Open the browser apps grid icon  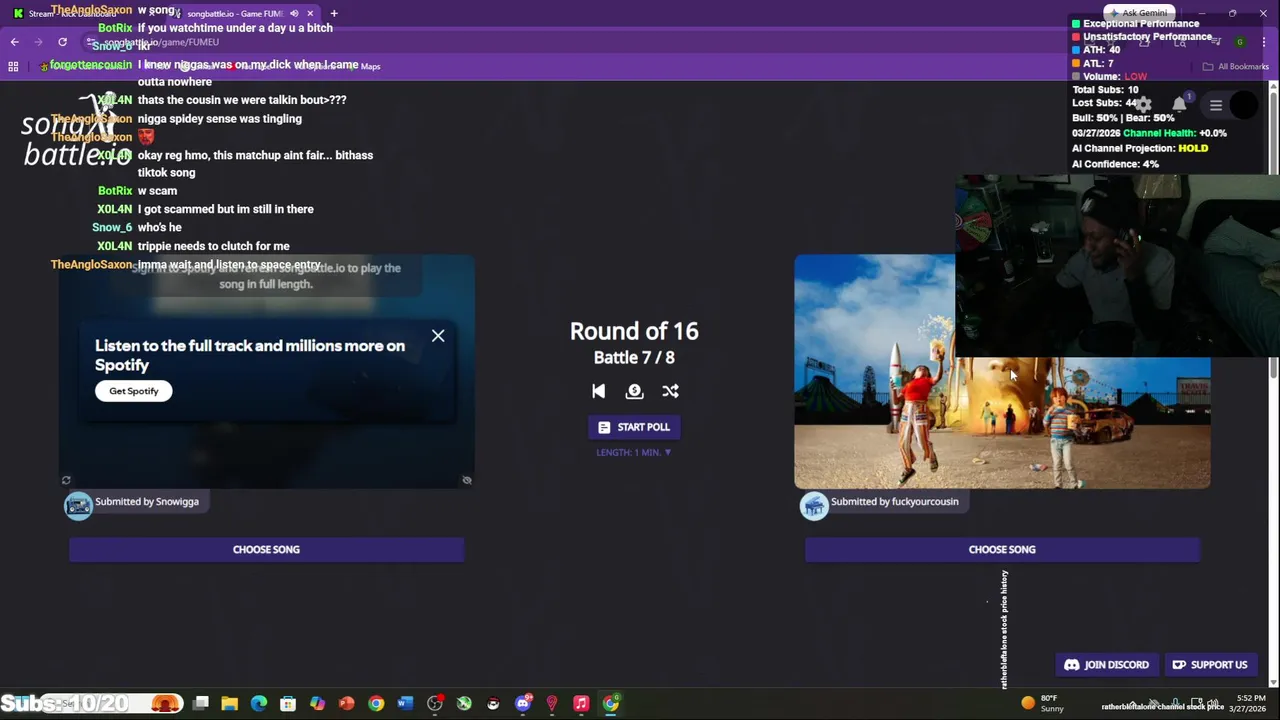[13, 66]
